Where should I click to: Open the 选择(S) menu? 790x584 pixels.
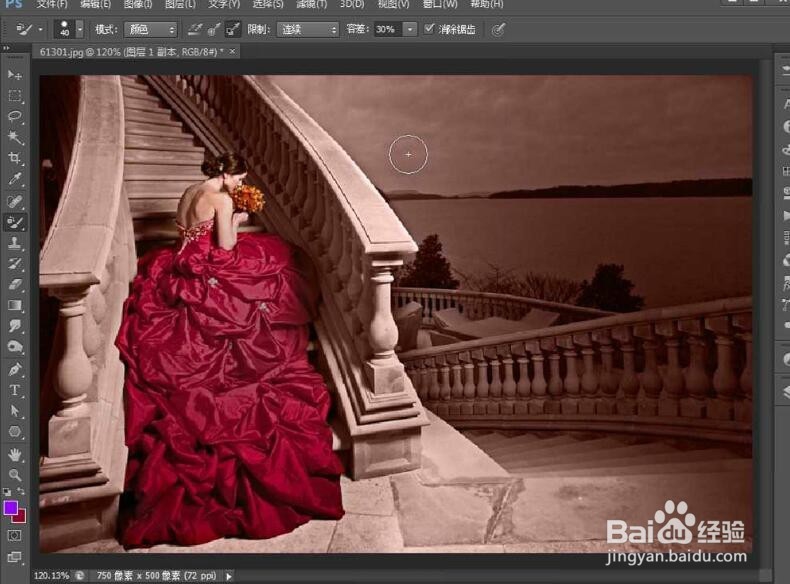pyautogui.click(x=268, y=4)
